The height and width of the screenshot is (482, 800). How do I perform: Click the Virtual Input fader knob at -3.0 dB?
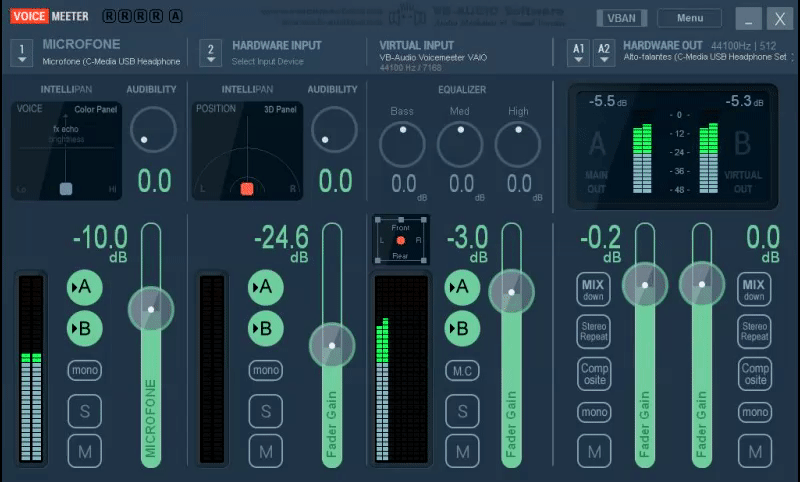coord(512,292)
